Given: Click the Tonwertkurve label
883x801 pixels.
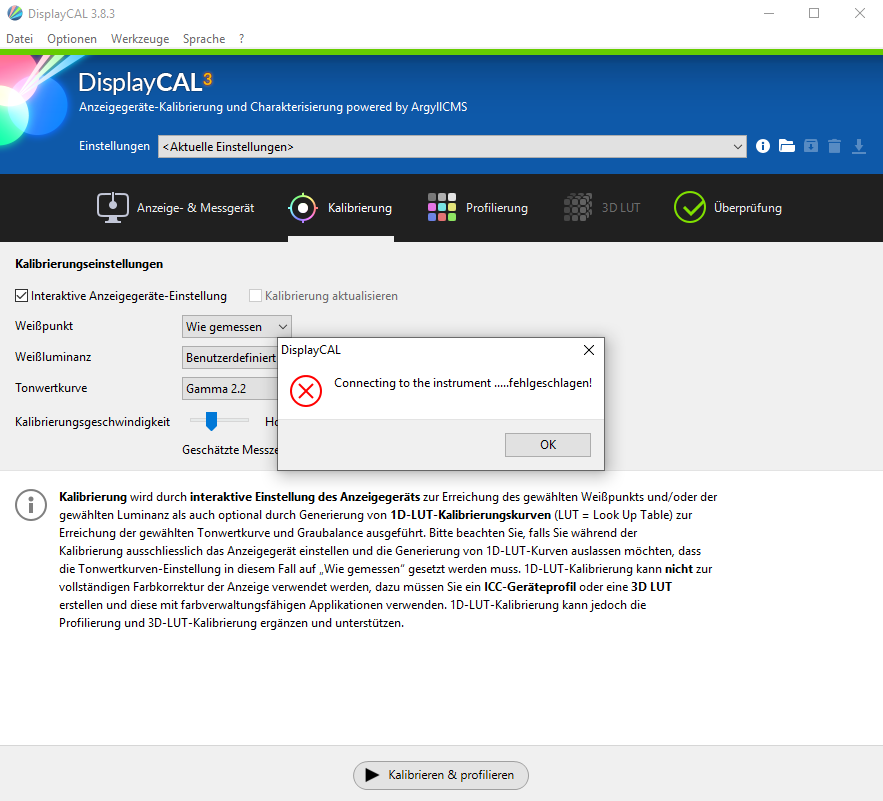Looking at the screenshot, I should 51,388.
